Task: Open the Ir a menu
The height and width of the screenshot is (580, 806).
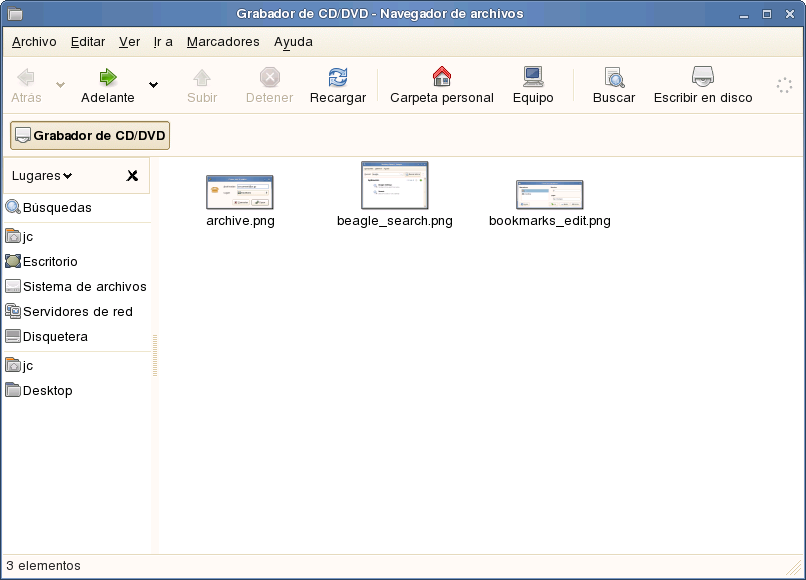Action: [x=163, y=42]
